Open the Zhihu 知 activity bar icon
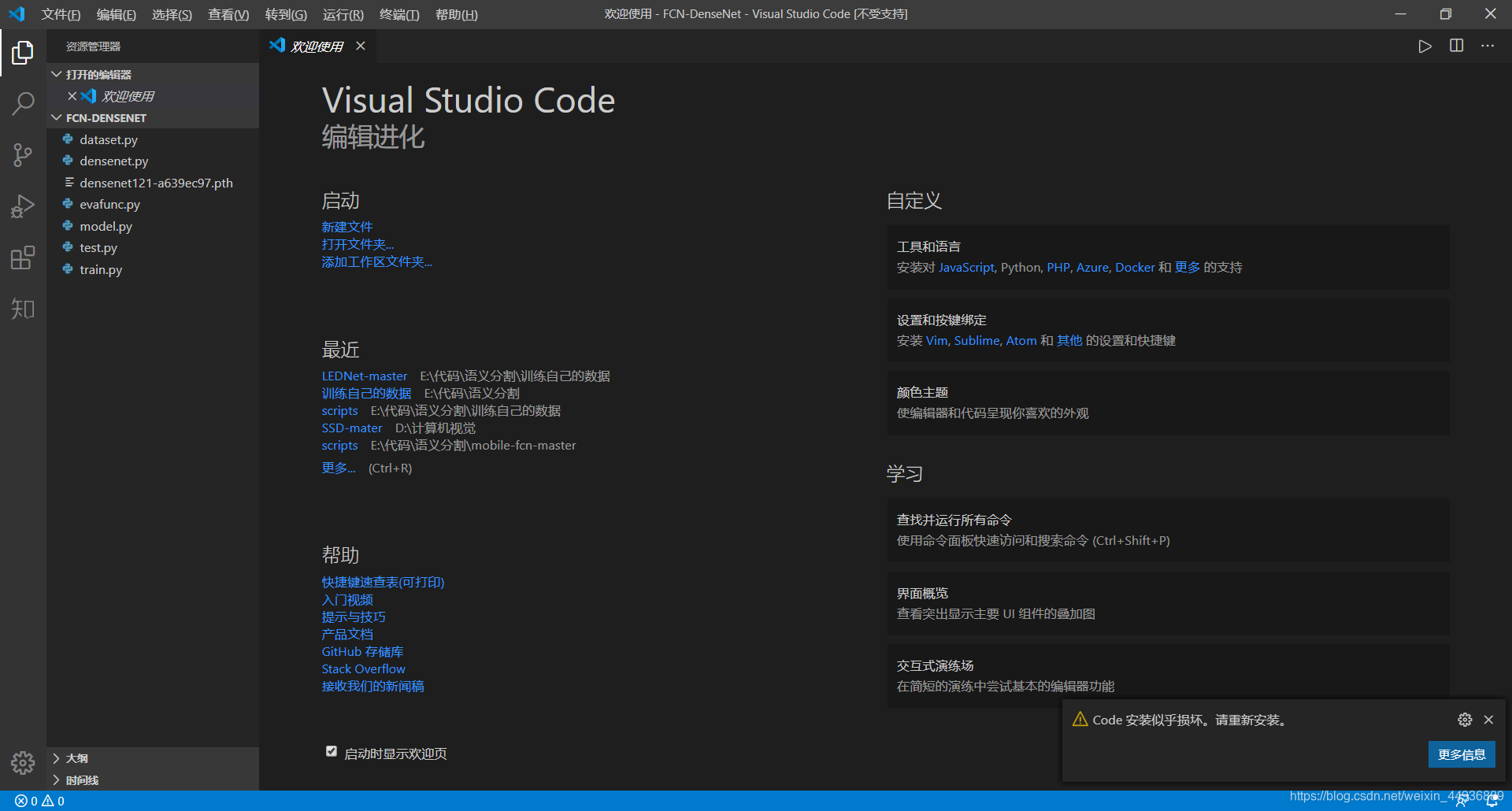1512x811 pixels. [x=23, y=309]
